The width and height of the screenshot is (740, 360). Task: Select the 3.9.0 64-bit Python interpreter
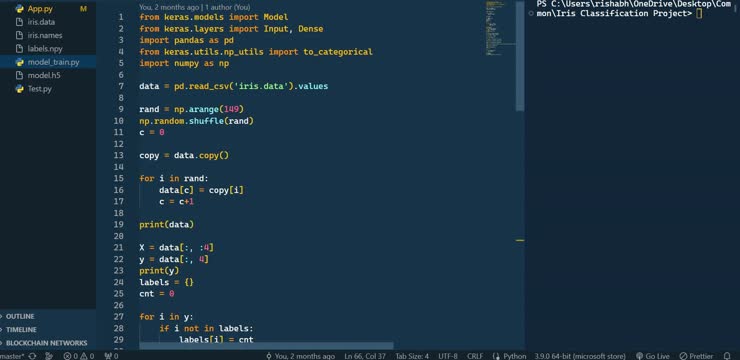580,356
